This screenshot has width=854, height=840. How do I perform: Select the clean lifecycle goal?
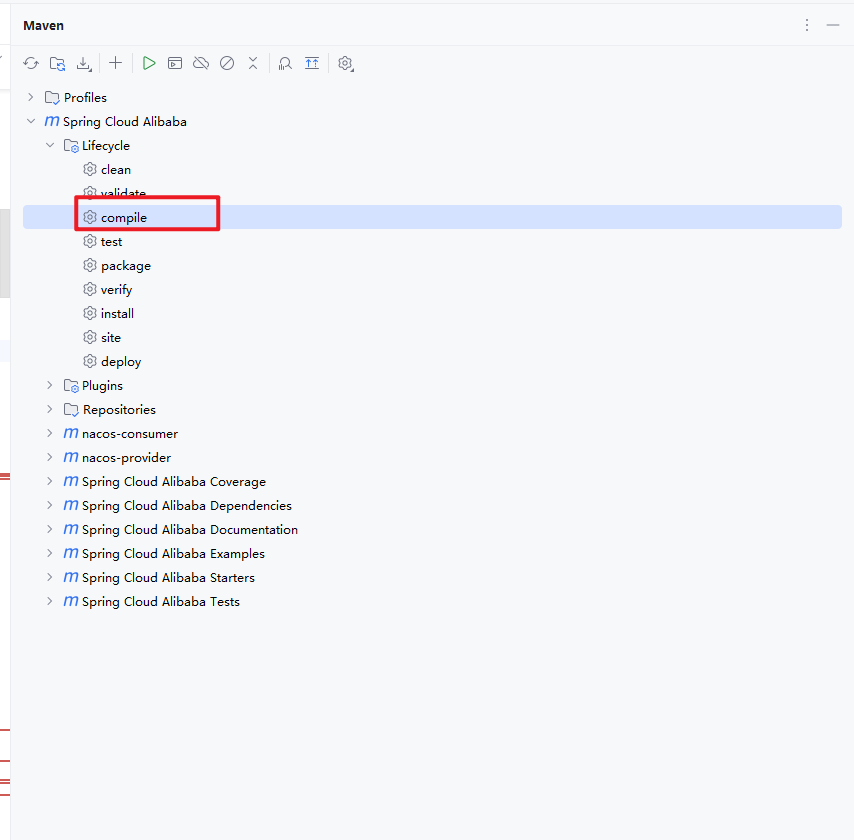[115, 170]
